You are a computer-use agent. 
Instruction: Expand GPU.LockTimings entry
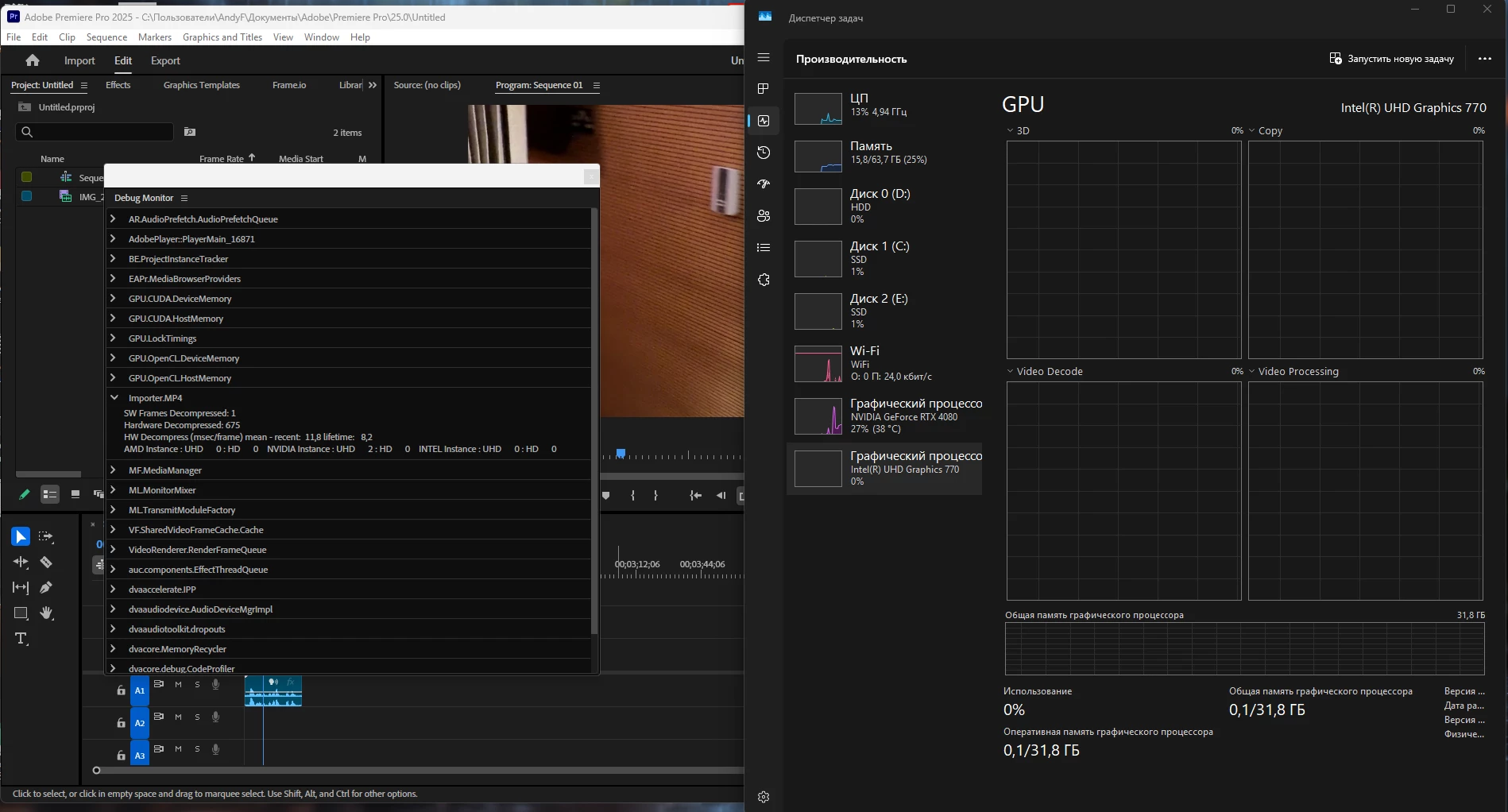click(114, 338)
